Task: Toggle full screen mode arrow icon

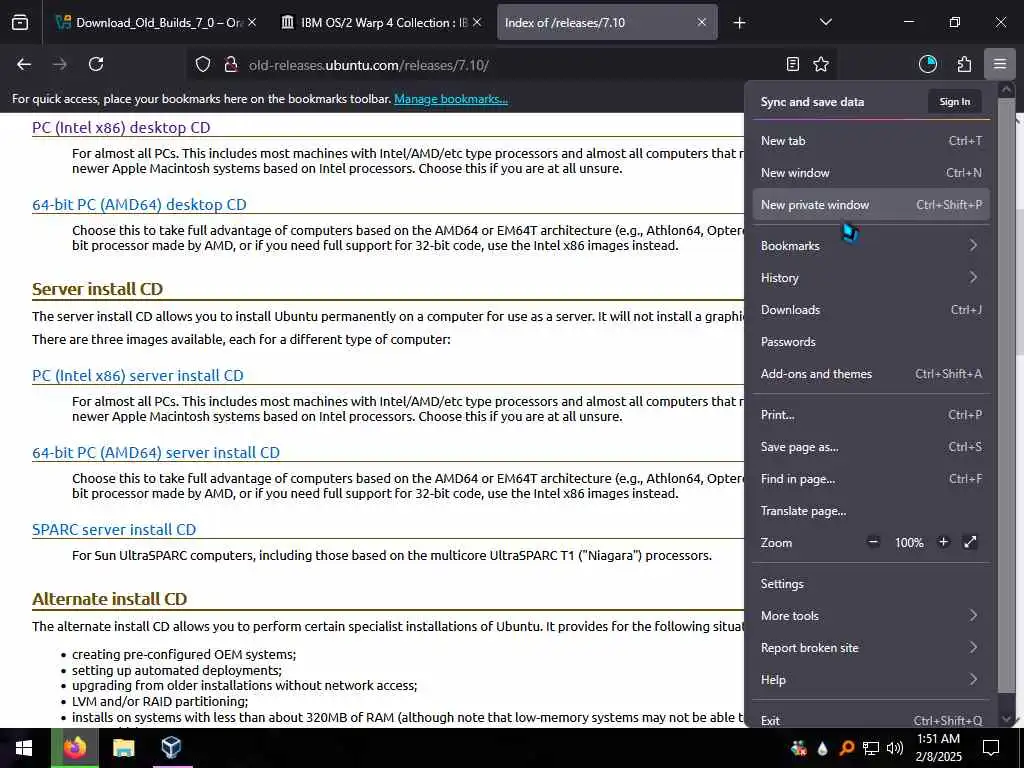Action: (x=970, y=542)
